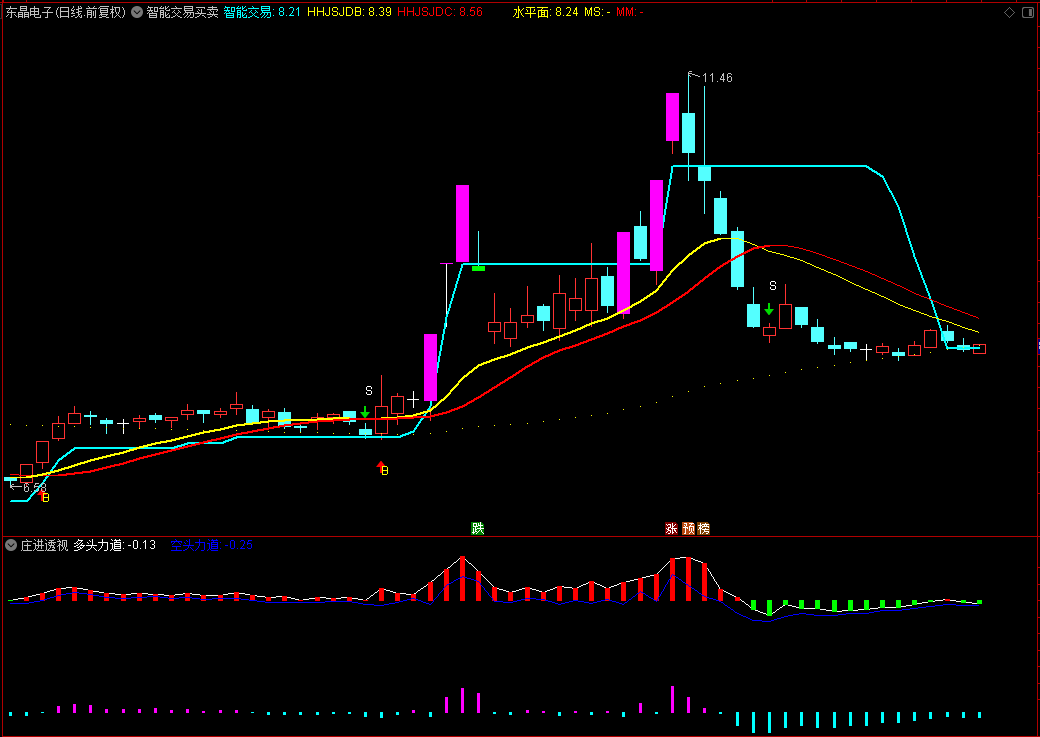
Task: Open the red 涨 event marker
Action: (x=671, y=528)
